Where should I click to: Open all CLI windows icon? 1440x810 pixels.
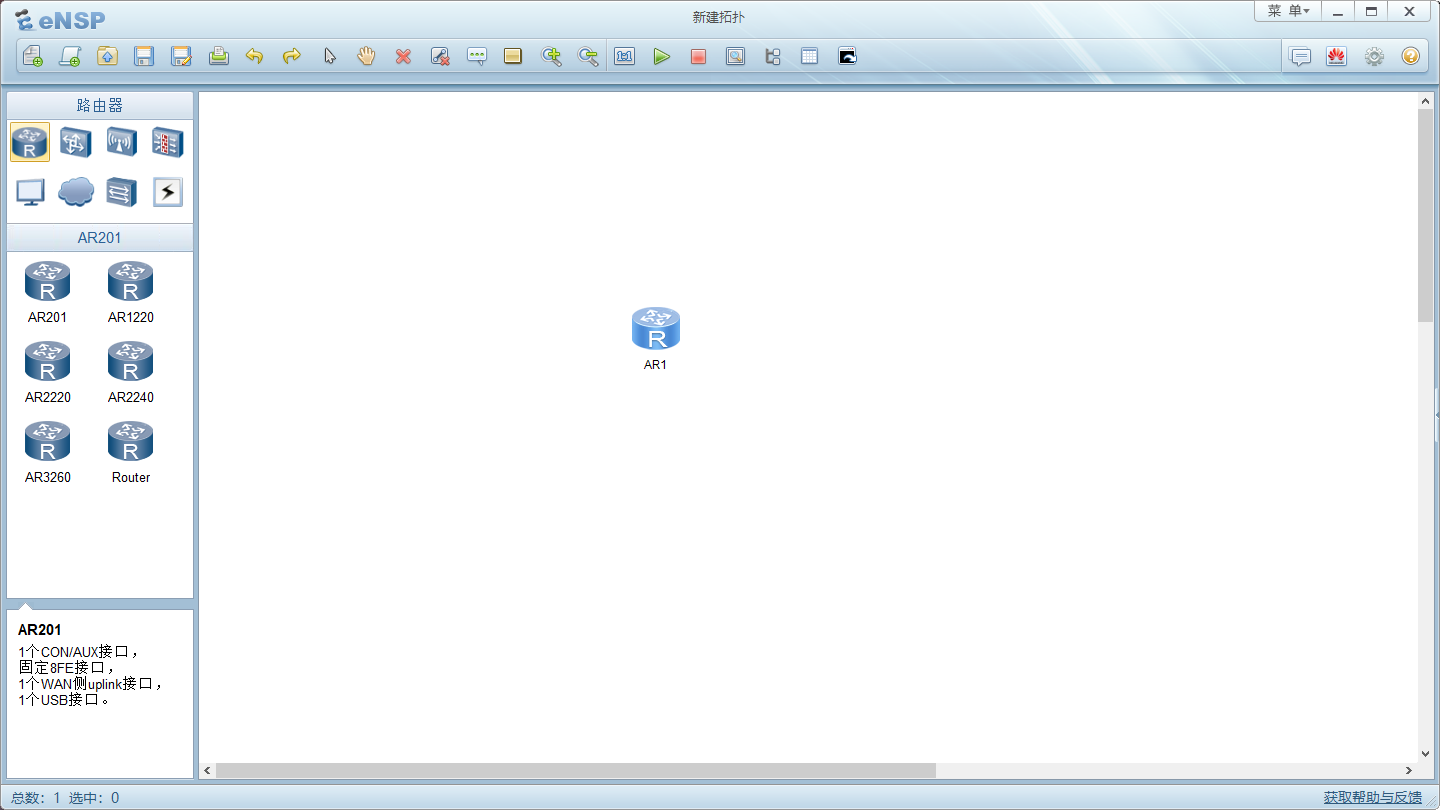[847, 57]
